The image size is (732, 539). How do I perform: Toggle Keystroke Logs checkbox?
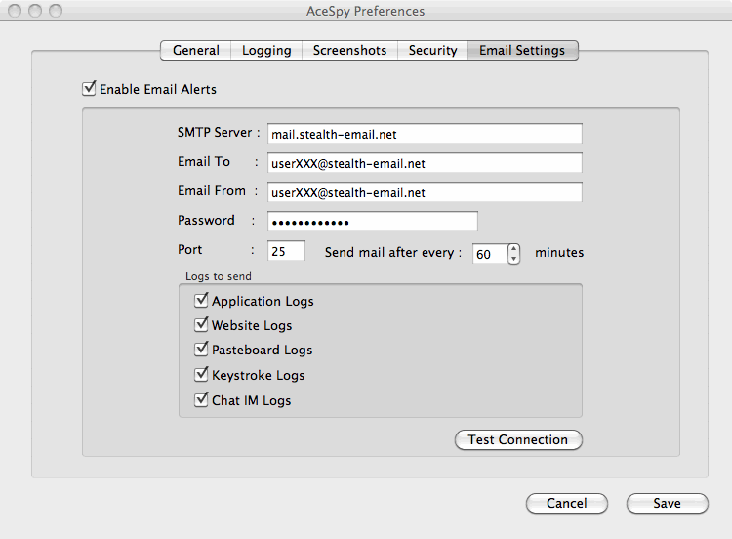(x=202, y=375)
